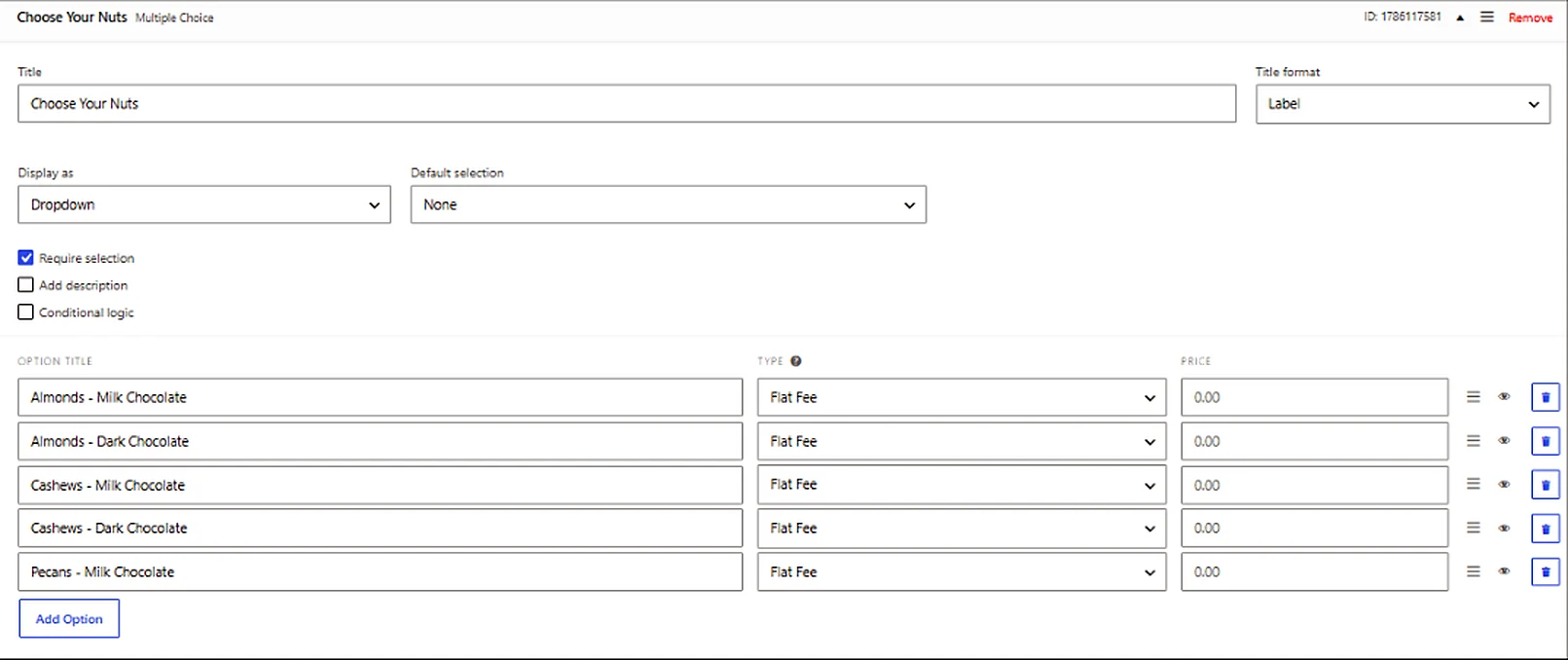Toggle visibility eye for Cashews - Dark Chocolate
Image resolution: width=1568 pixels, height=660 pixels.
click(1504, 529)
